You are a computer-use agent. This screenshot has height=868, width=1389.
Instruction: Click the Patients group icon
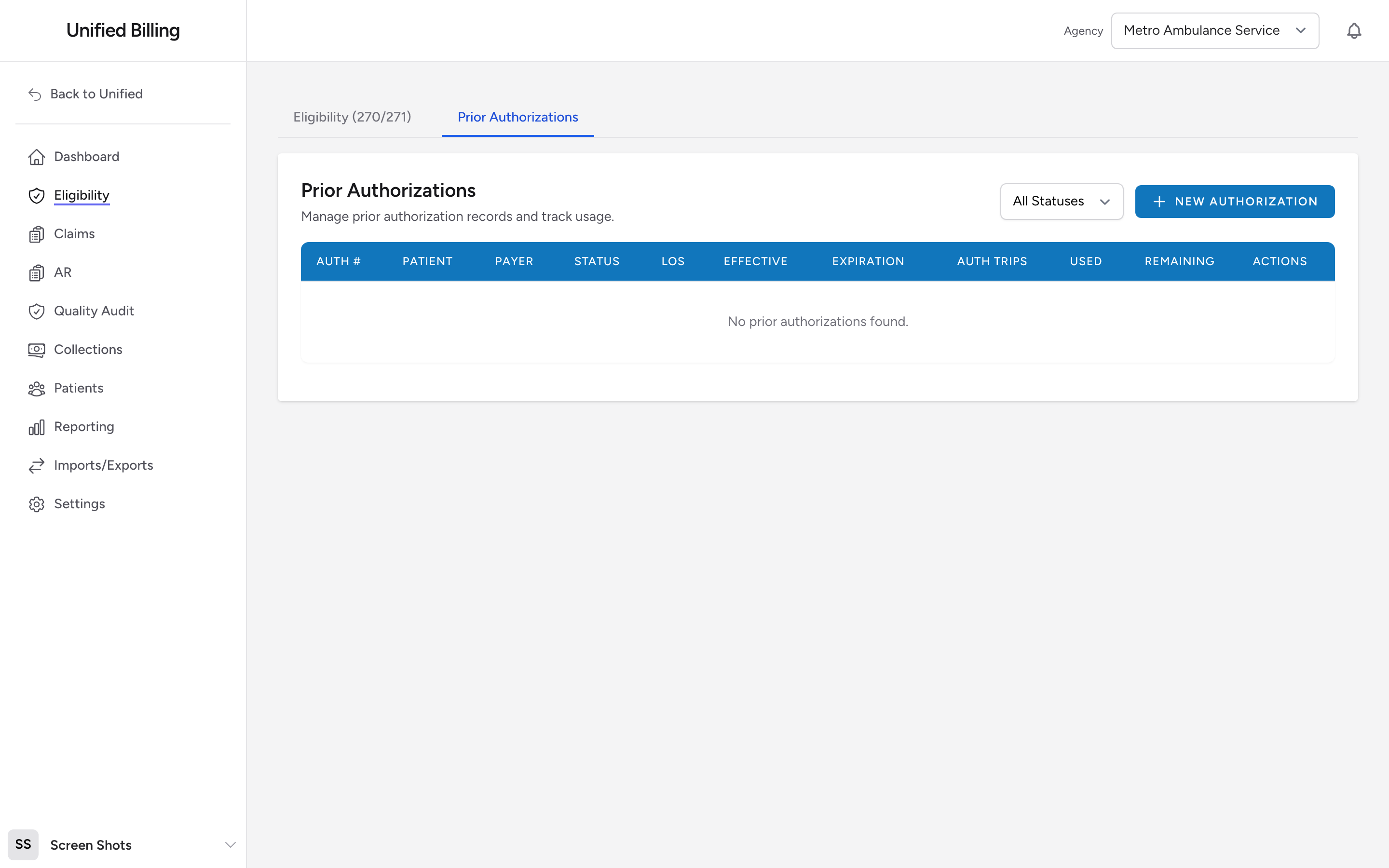tap(36, 389)
